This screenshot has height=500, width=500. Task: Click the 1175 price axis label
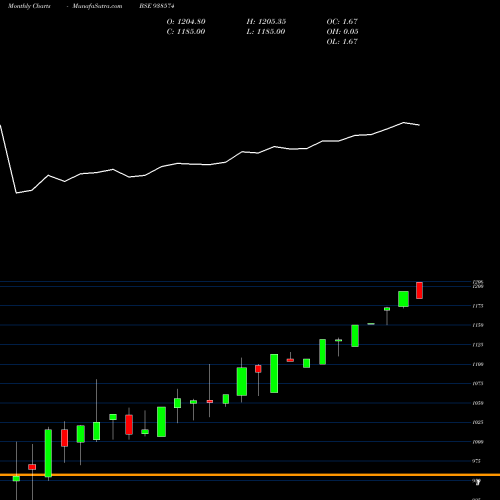[478, 306]
